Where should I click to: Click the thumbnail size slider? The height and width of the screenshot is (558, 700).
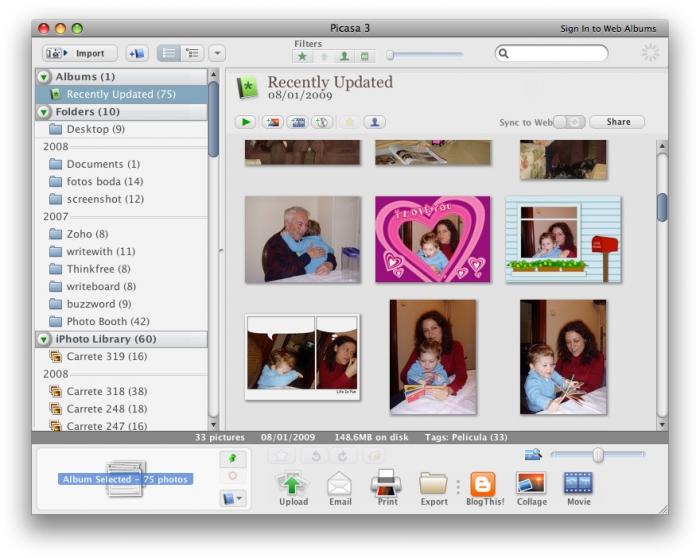click(597, 455)
